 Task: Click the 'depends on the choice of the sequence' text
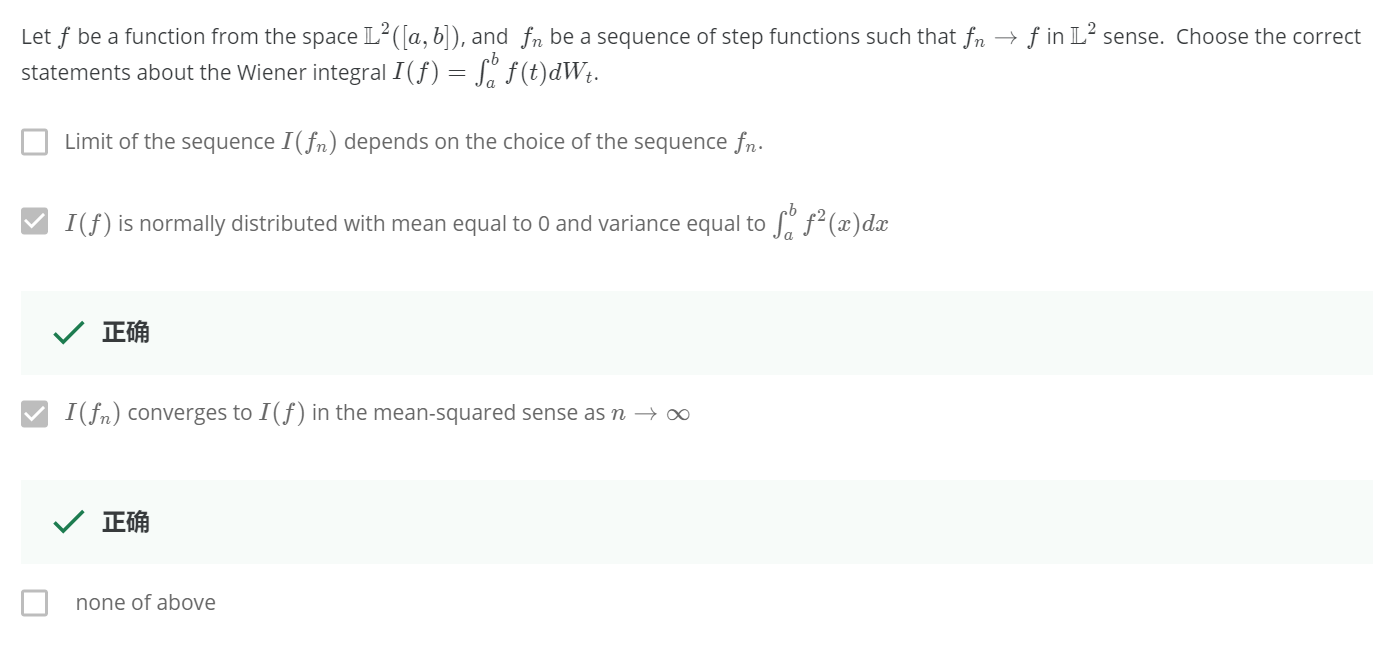tap(535, 142)
